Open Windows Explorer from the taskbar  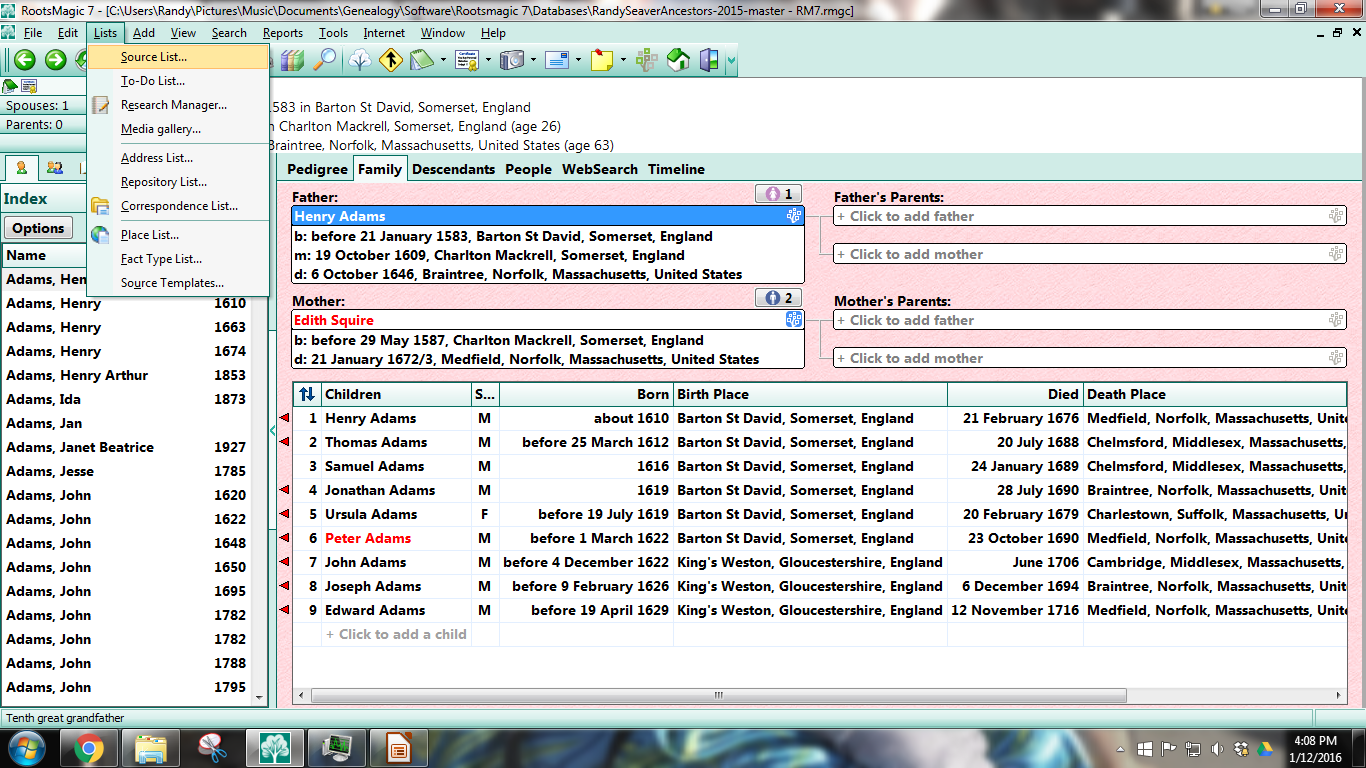(150, 748)
